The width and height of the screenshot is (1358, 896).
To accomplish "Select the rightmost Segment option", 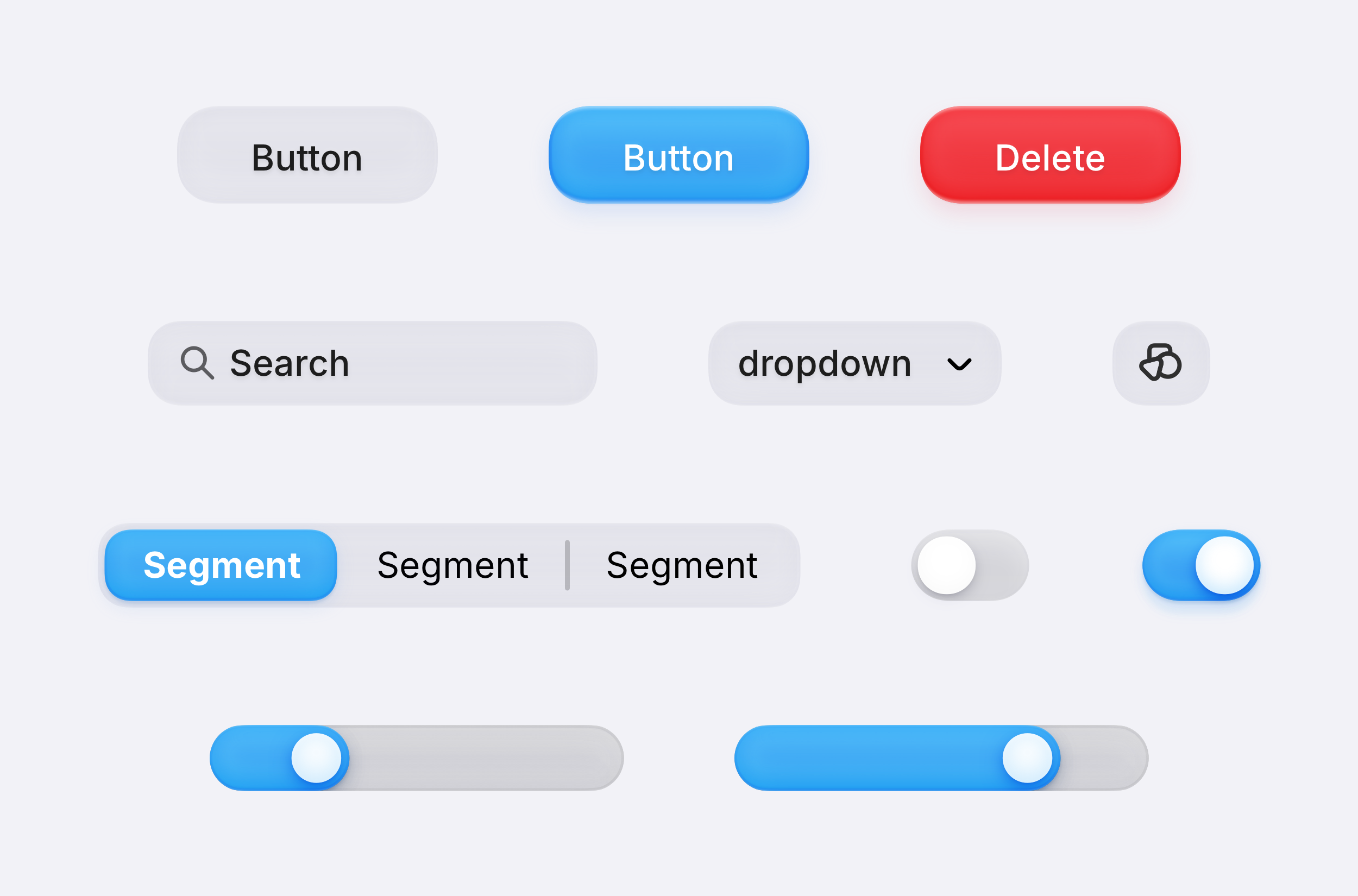I will point(682,565).
